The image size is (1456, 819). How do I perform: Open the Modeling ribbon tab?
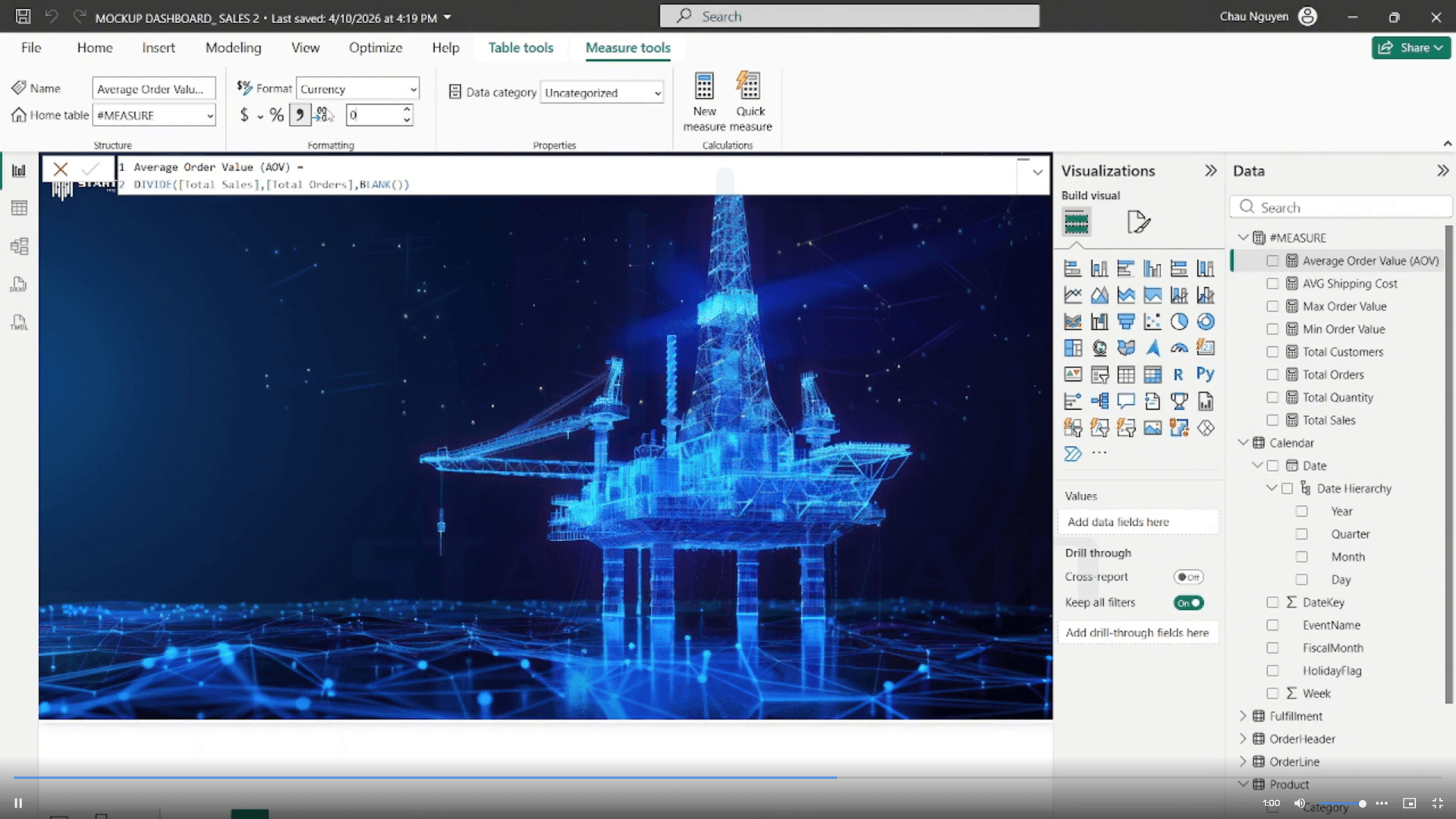pyautogui.click(x=233, y=48)
